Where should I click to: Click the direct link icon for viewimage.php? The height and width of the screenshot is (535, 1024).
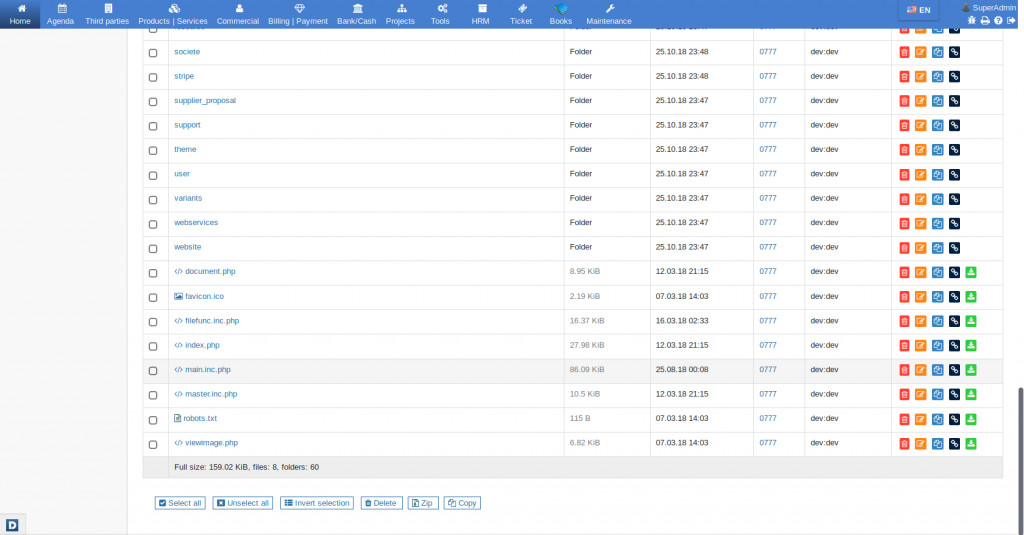pyautogui.click(x=954, y=444)
